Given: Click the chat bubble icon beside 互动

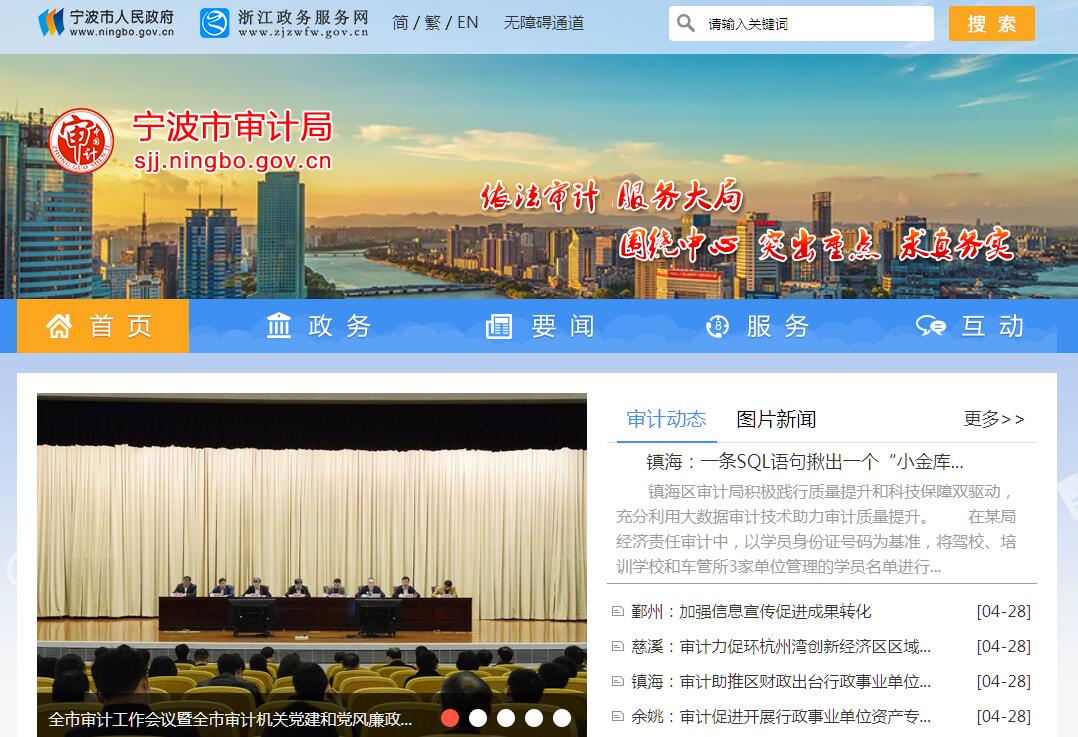Looking at the screenshot, I should tap(931, 326).
